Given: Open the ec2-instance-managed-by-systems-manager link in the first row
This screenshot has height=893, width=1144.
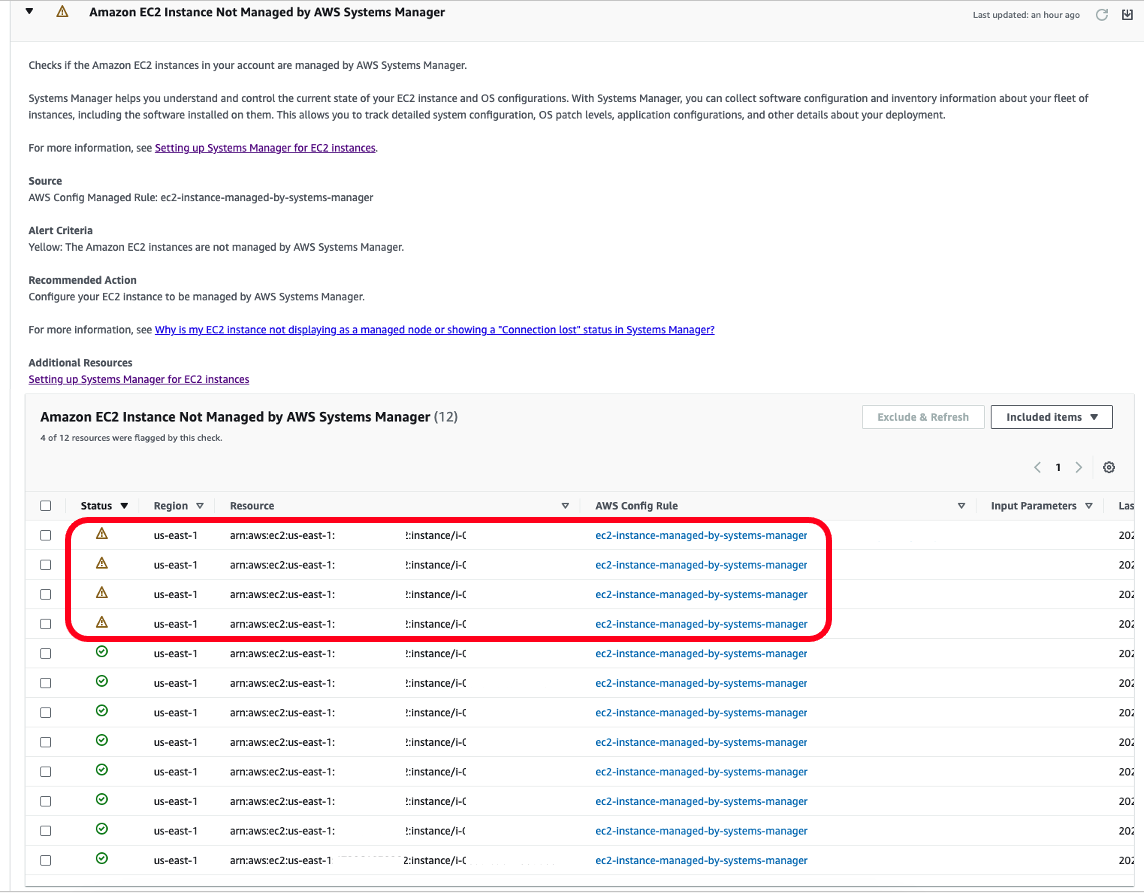Looking at the screenshot, I should (x=701, y=536).
